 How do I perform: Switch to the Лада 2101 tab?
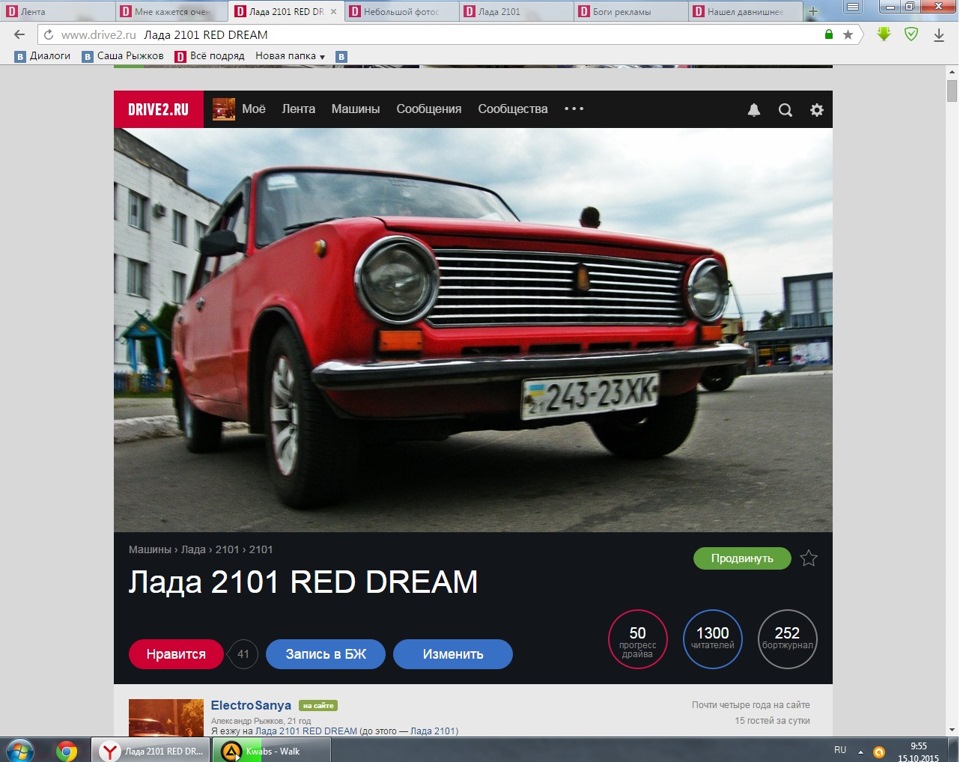tap(516, 11)
